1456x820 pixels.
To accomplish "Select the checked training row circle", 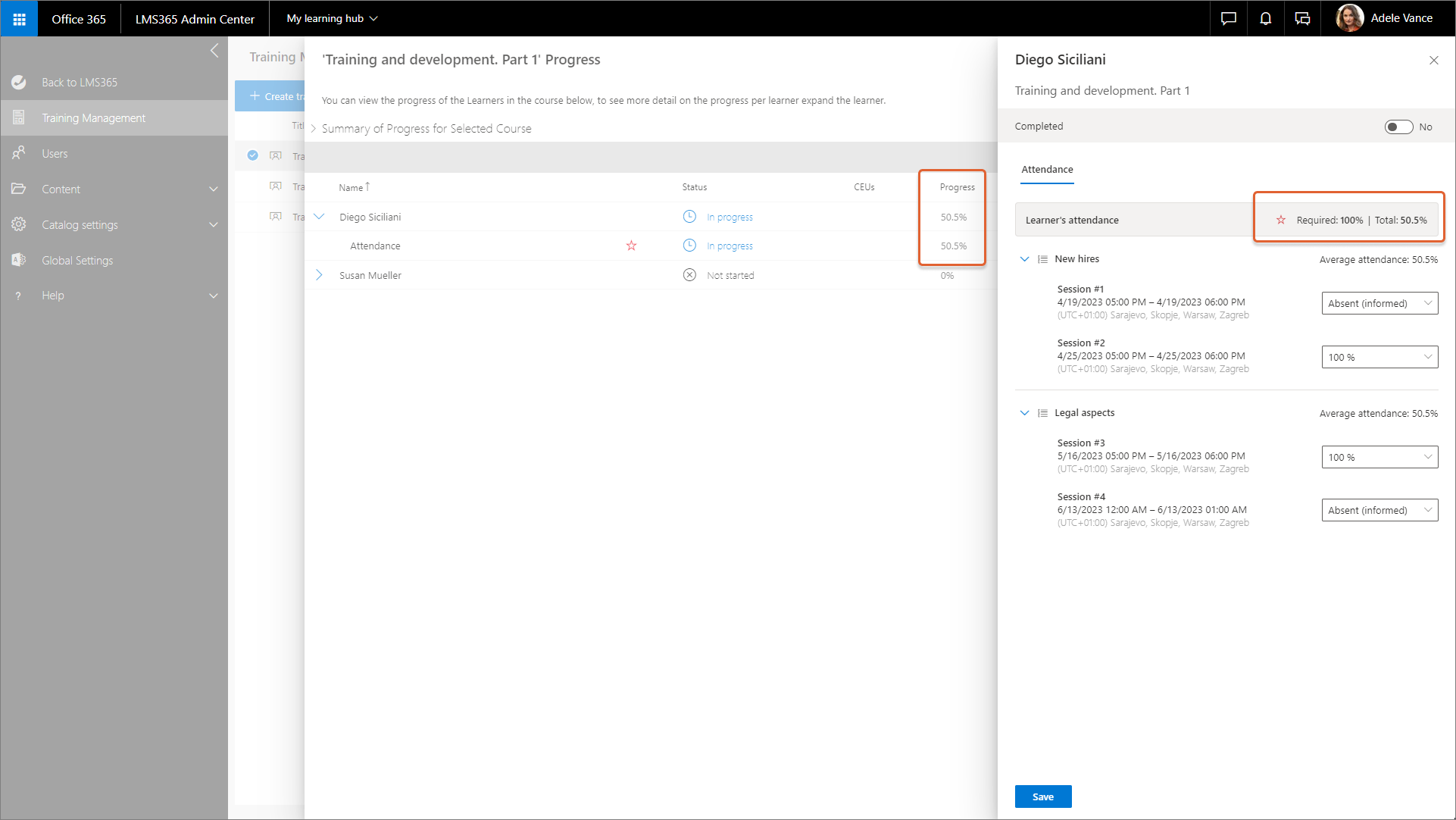I will tap(253, 155).
